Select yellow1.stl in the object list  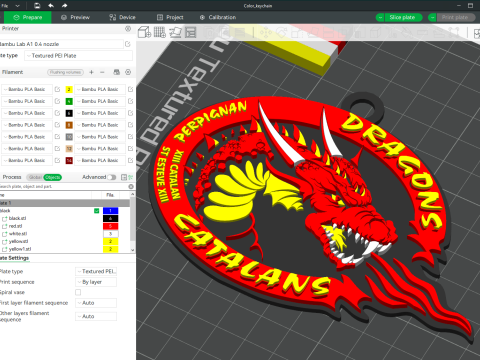[x=20, y=249]
